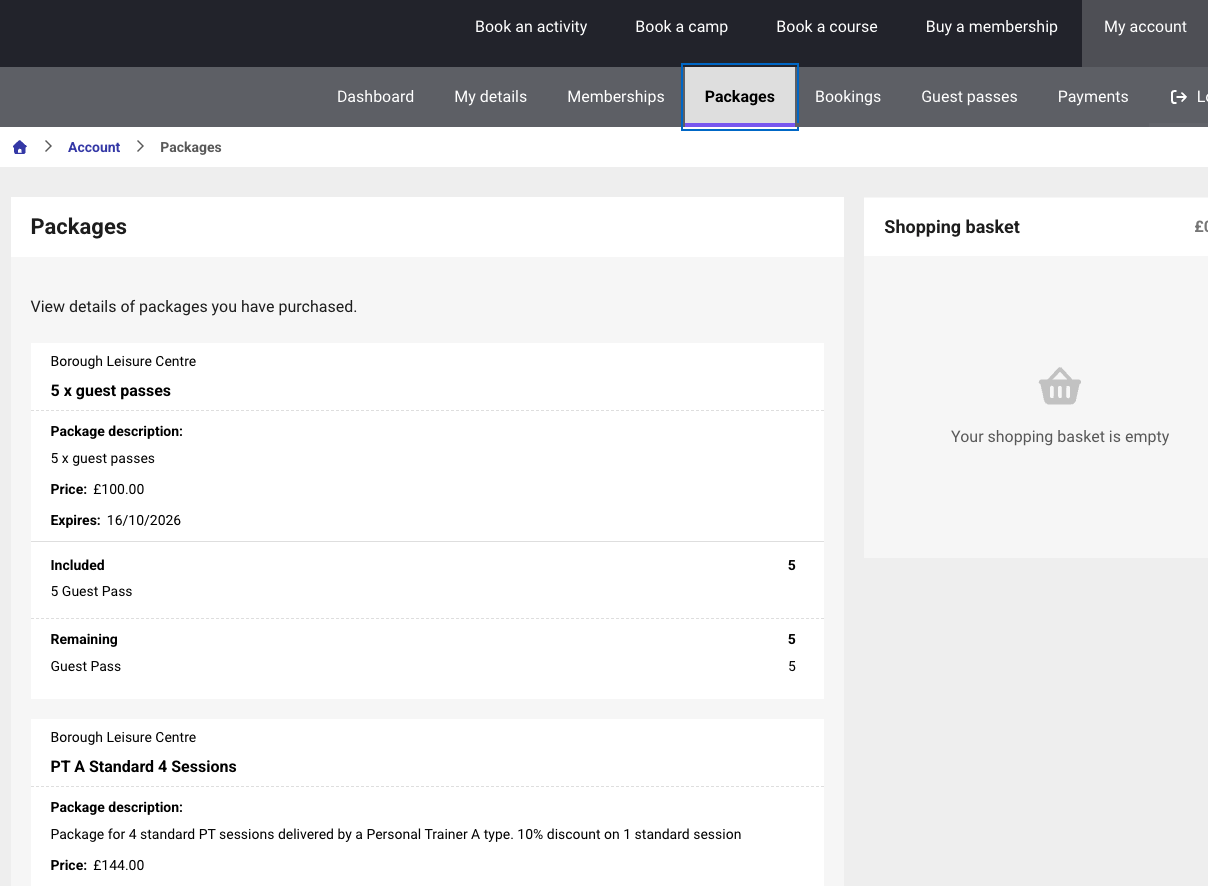Switch to the Payments tab

coord(1093,97)
